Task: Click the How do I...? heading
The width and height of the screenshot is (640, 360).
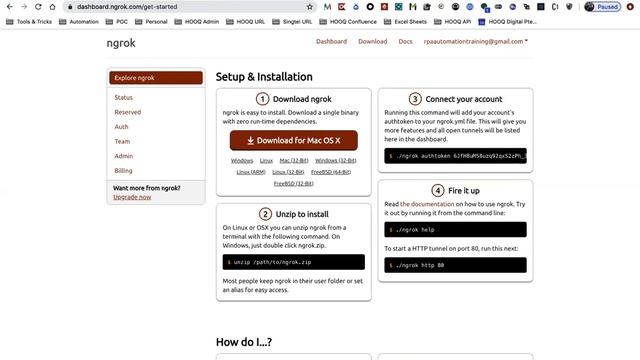Action: pyautogui.click(x=244, y=342)
